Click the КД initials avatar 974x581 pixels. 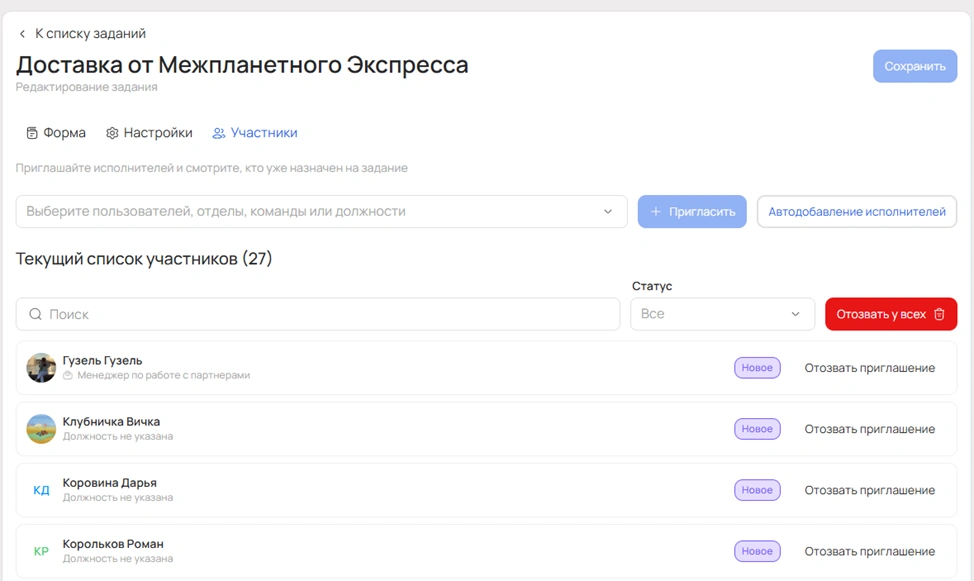coord(41,490)
